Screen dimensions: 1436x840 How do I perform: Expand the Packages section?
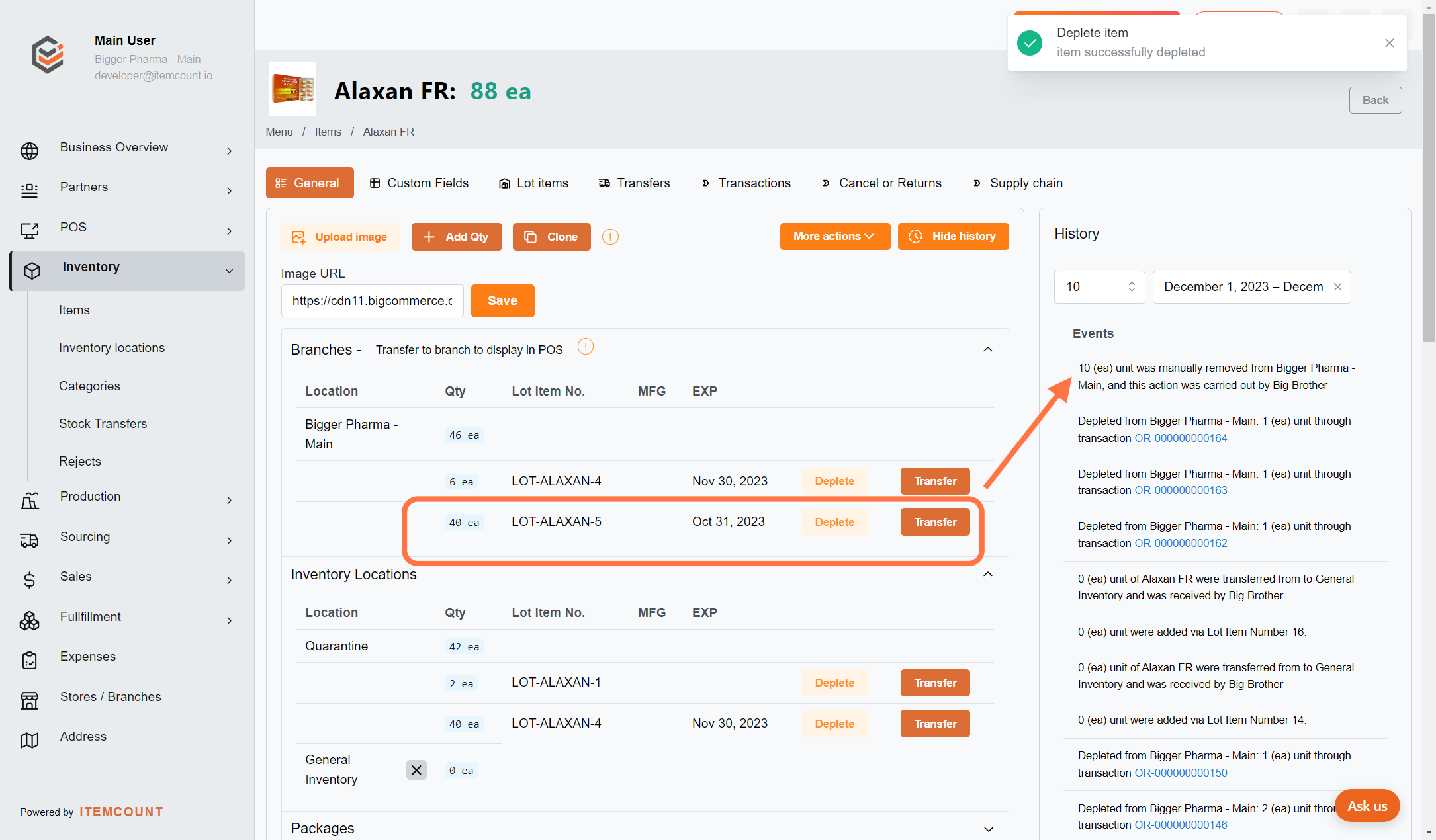(988, 829)
